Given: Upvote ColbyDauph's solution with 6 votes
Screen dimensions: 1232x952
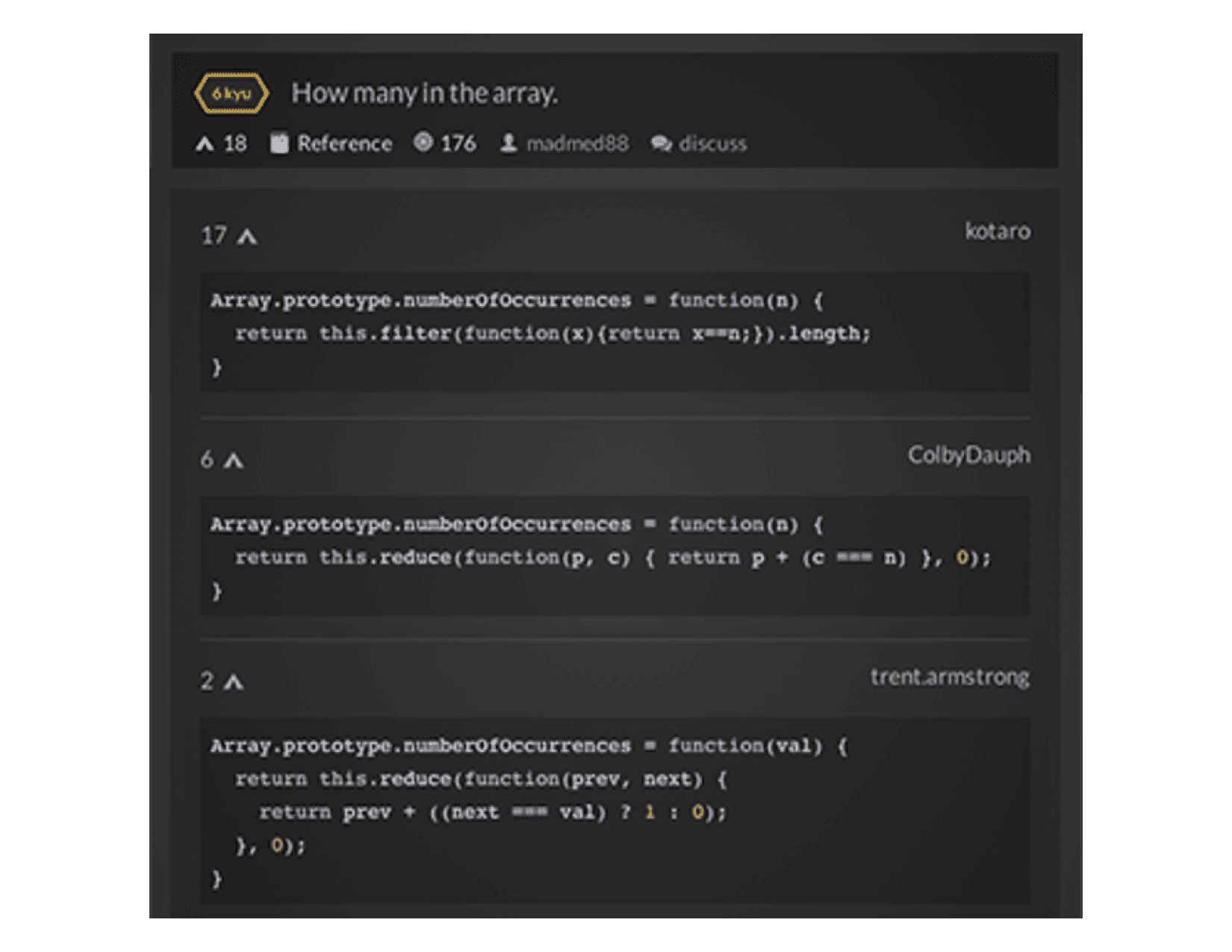Looking at the screenshot, I should pos(234,460).
